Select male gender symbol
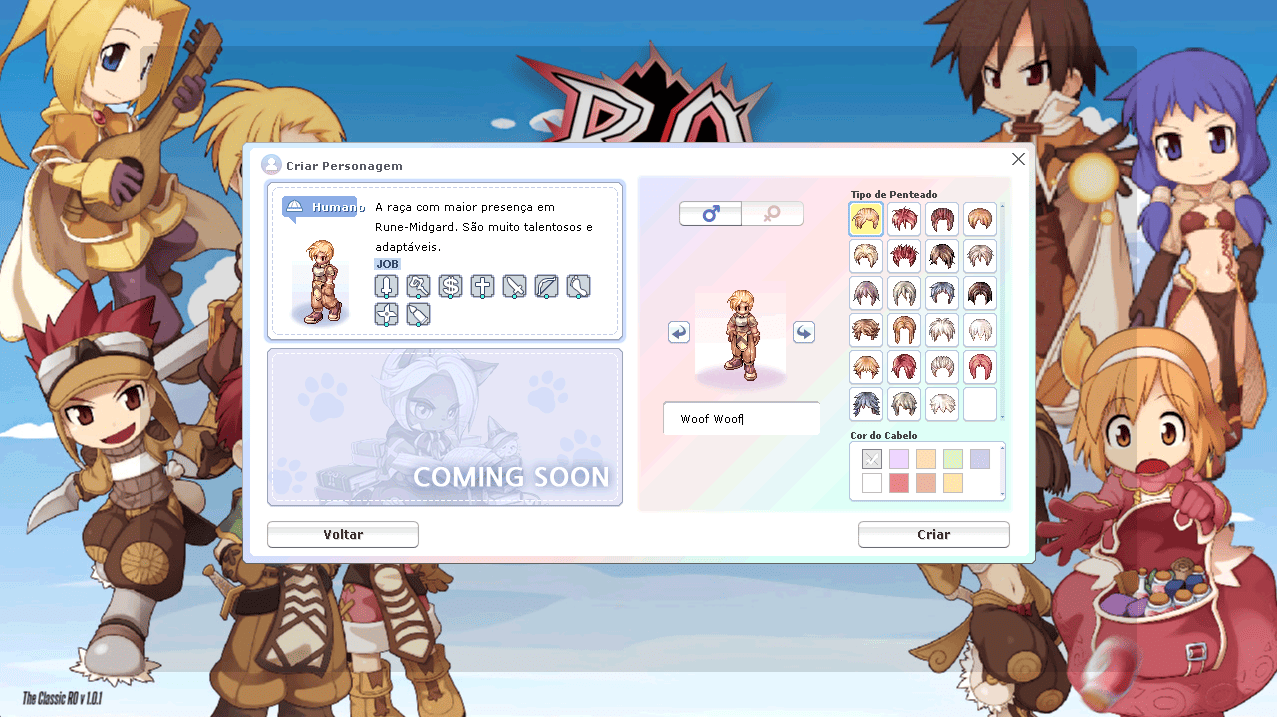This screenshot has width=1277, height=717. 711,214
